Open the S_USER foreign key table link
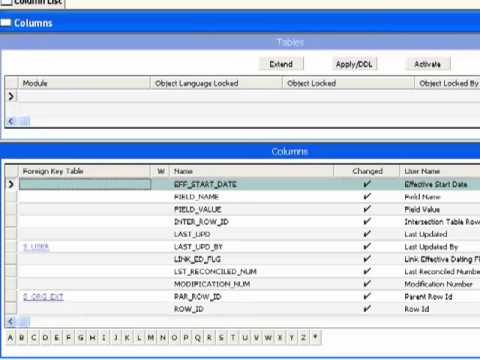480x360 pixels. [x=36, y=247]
